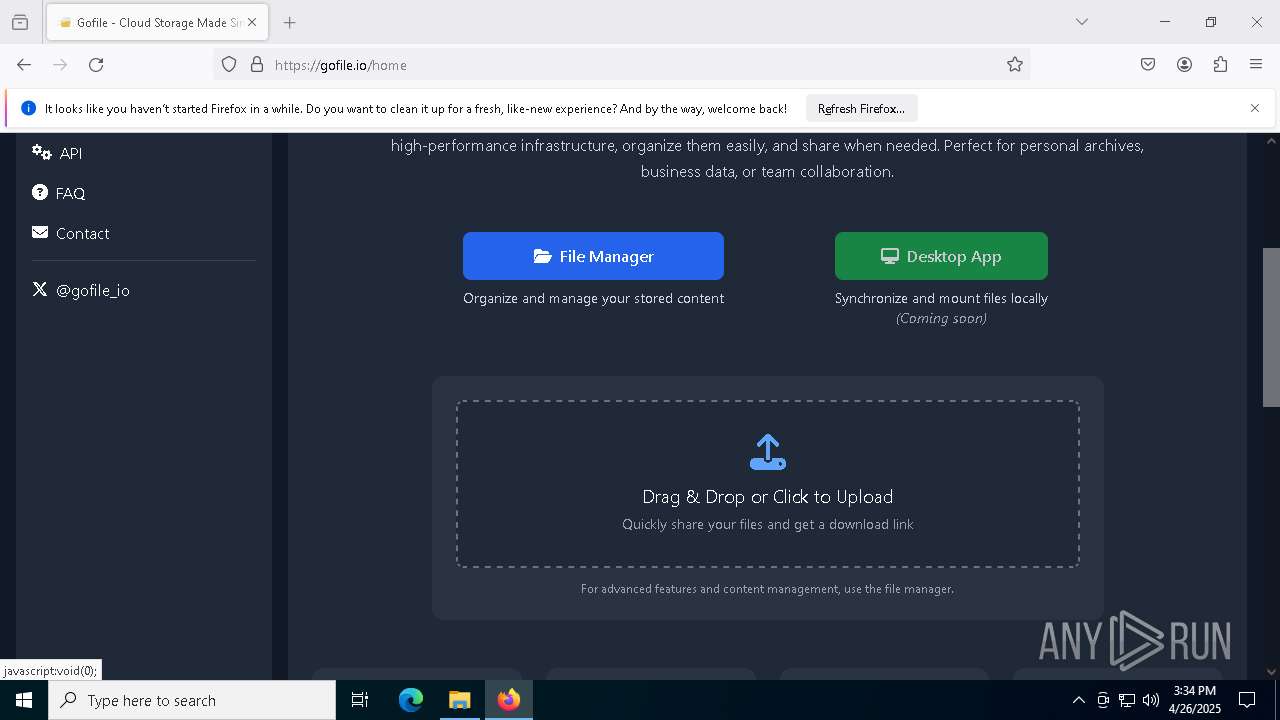Open the Contact sidebar link
The image size is (1280, 720).
(70, 233)
